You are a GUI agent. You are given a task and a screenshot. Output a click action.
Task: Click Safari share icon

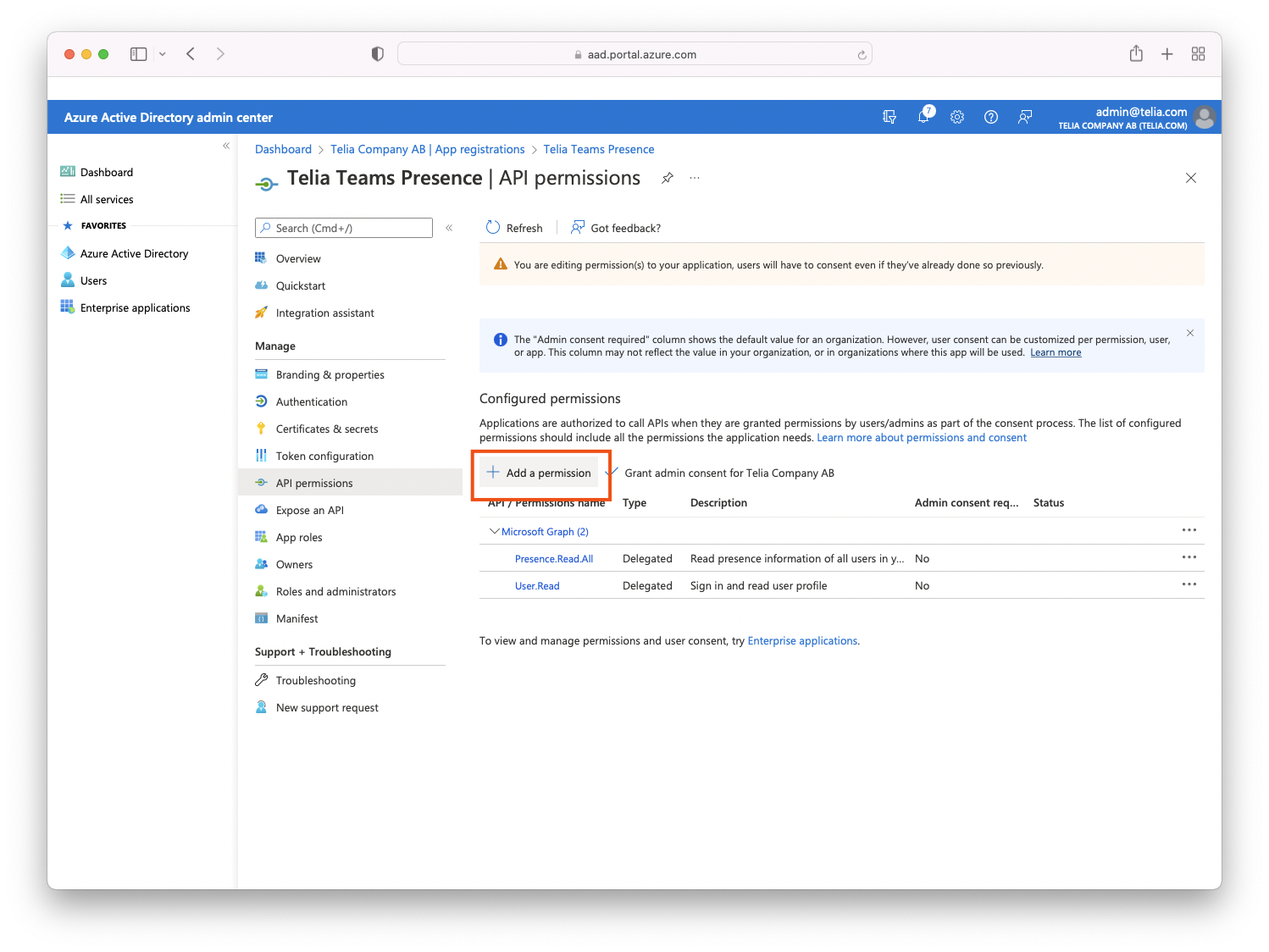pos(1136,53)
